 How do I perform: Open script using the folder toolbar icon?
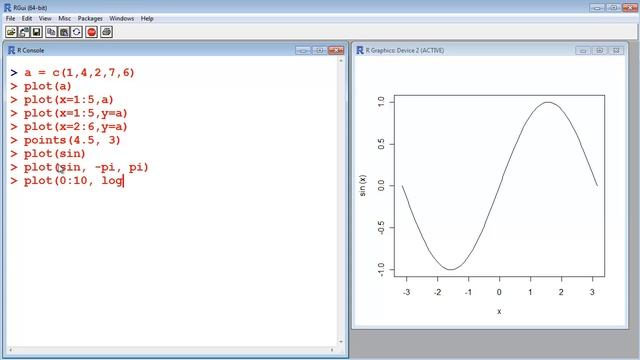11,32
